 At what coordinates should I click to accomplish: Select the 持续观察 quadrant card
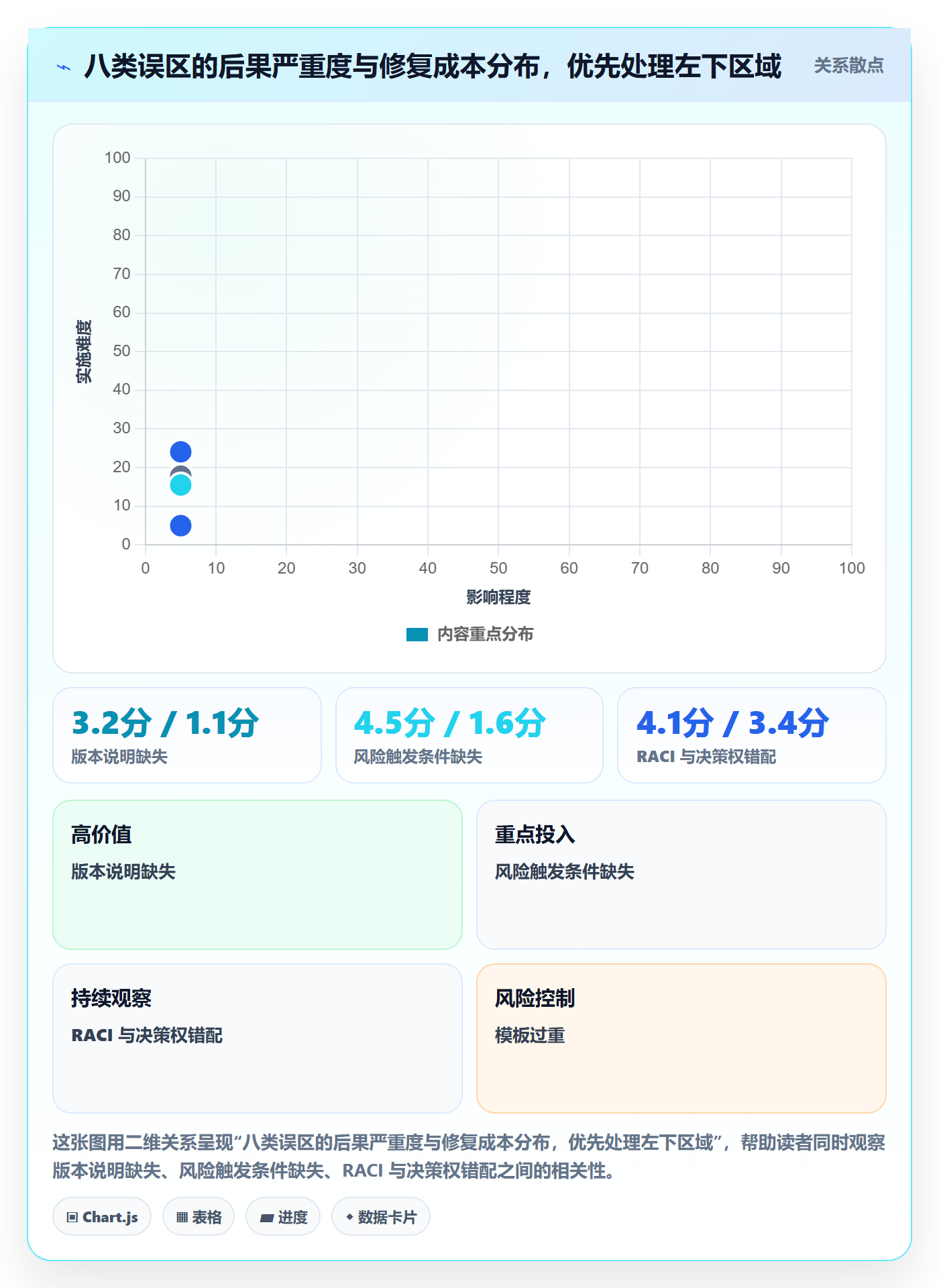point(258,1038)
